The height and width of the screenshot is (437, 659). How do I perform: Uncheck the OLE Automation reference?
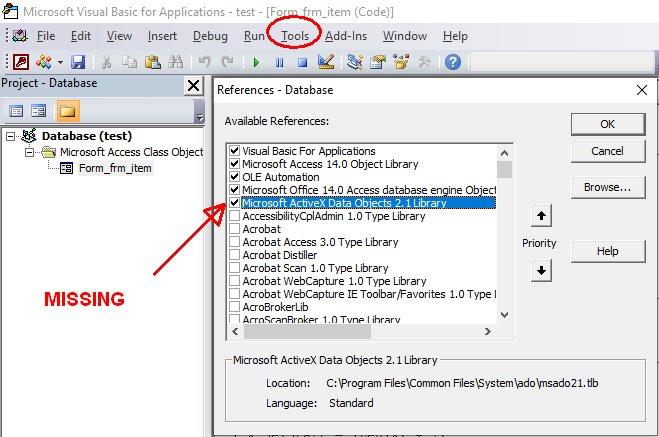[x=235, y=177]
